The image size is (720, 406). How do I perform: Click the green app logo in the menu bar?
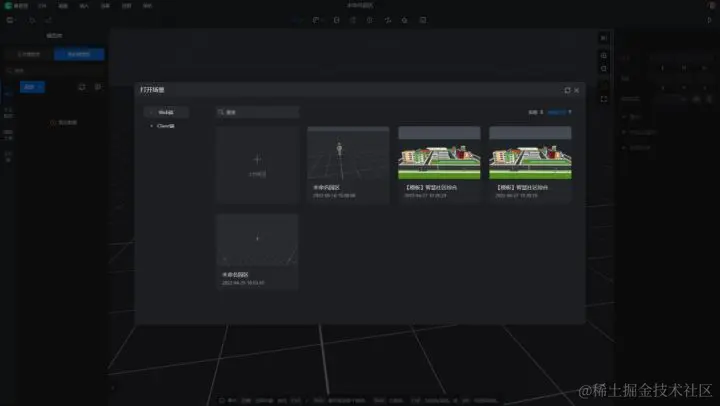pos(8,6)
